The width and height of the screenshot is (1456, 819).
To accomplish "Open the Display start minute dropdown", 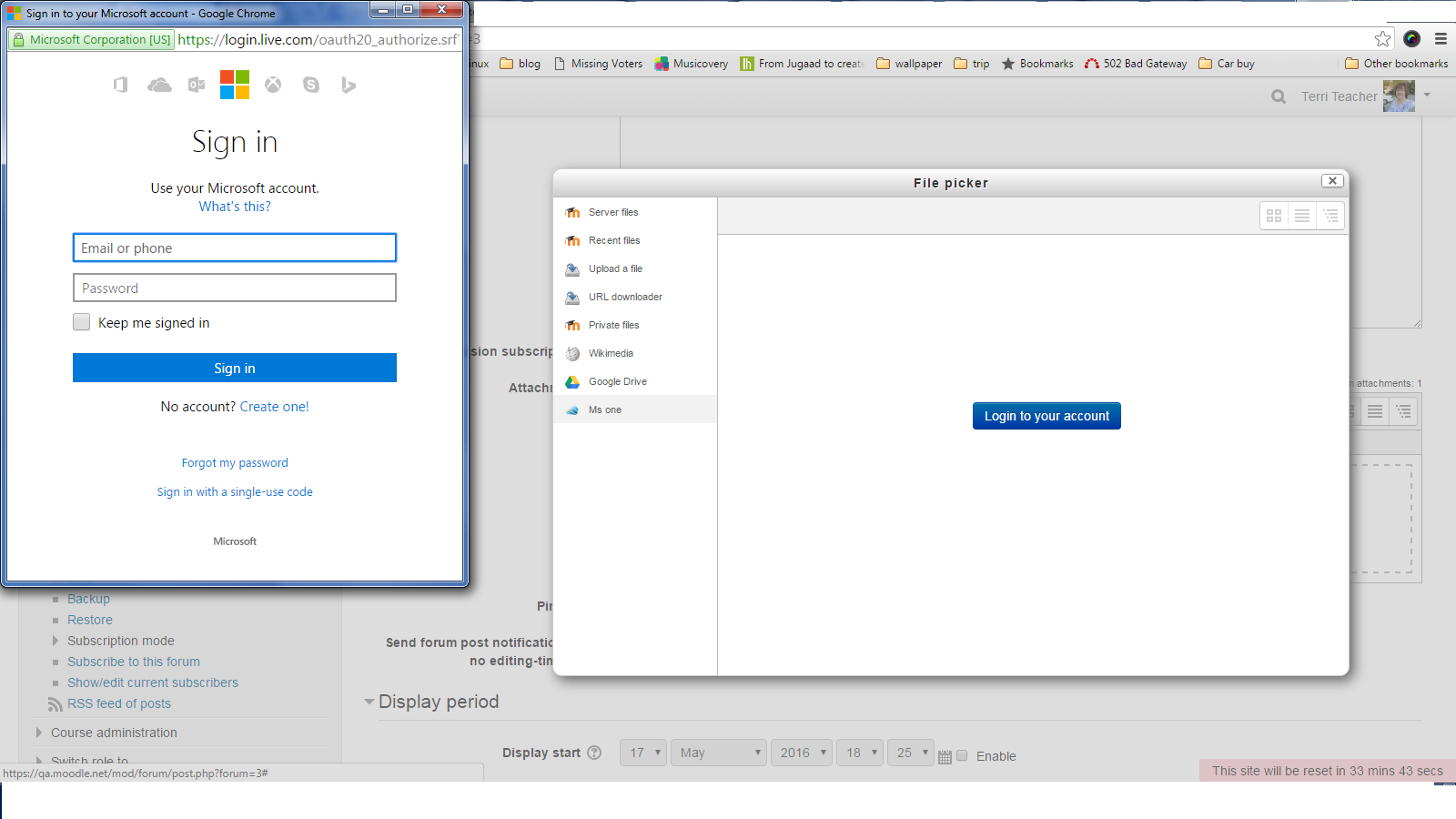I will click(x=911, y=753).
